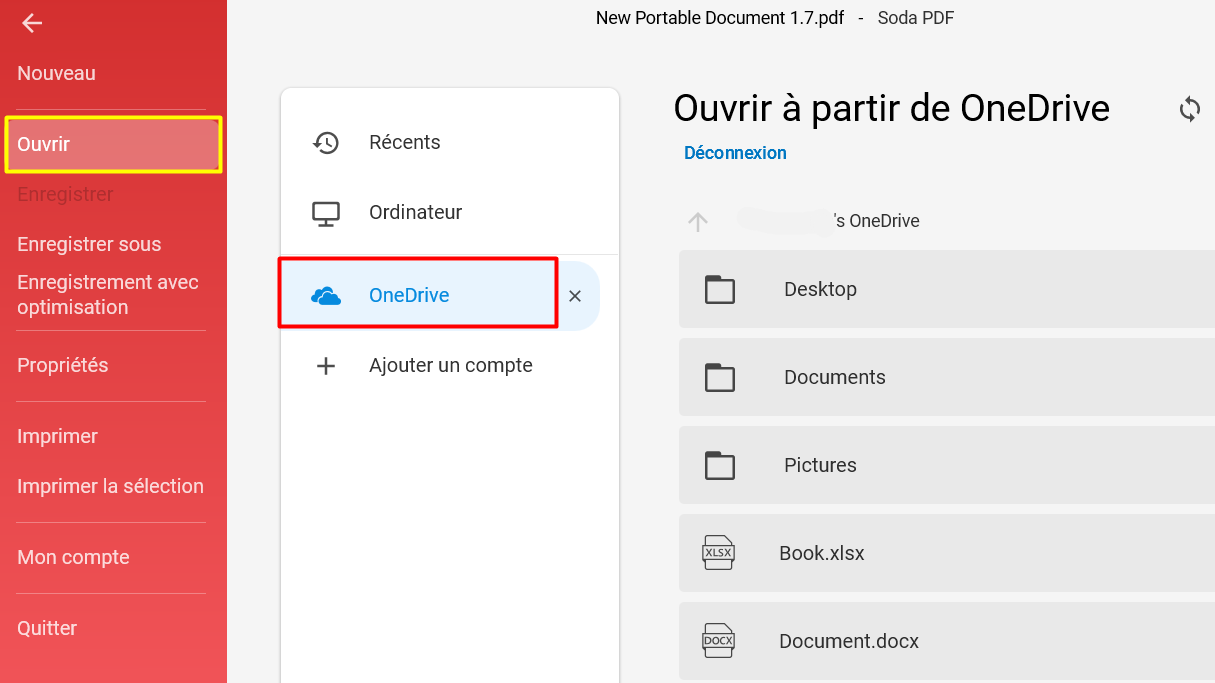Select Ouvrir in the red sidebar
Image resolution: width=1215 pixels, height=683 pixels.
pyautogui.click(x=113, y=144)
